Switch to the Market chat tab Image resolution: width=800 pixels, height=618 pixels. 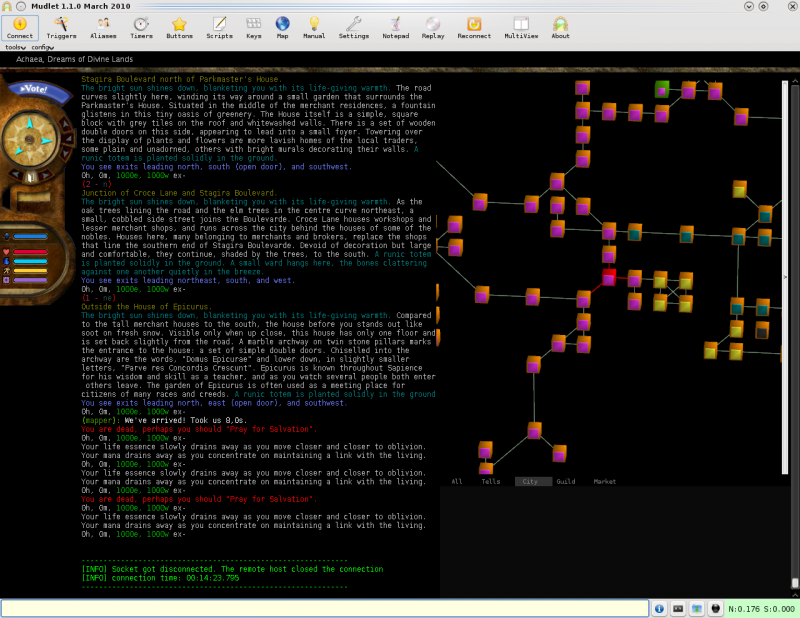pos(605,481)
